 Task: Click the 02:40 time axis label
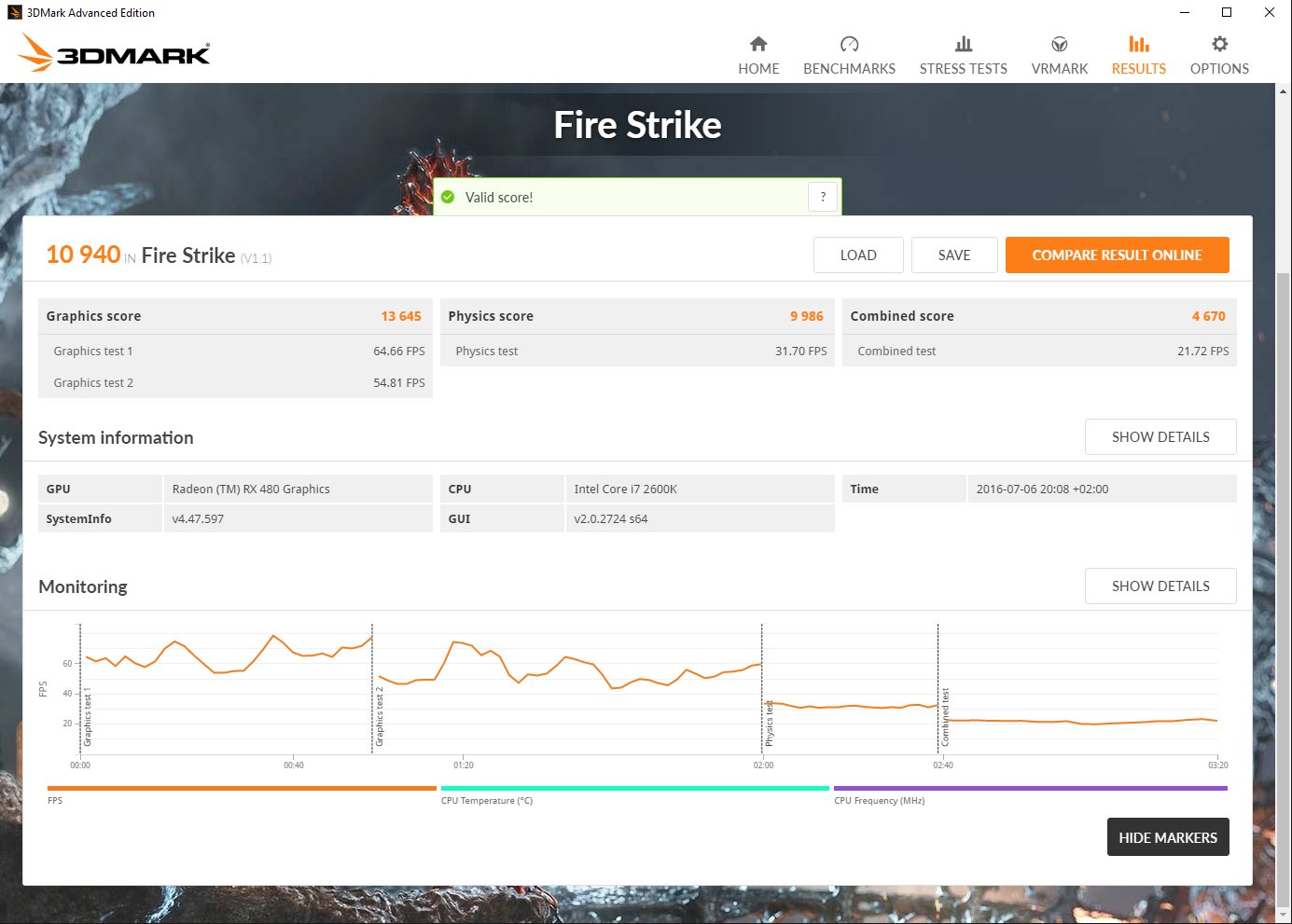[x=943, y=765]
